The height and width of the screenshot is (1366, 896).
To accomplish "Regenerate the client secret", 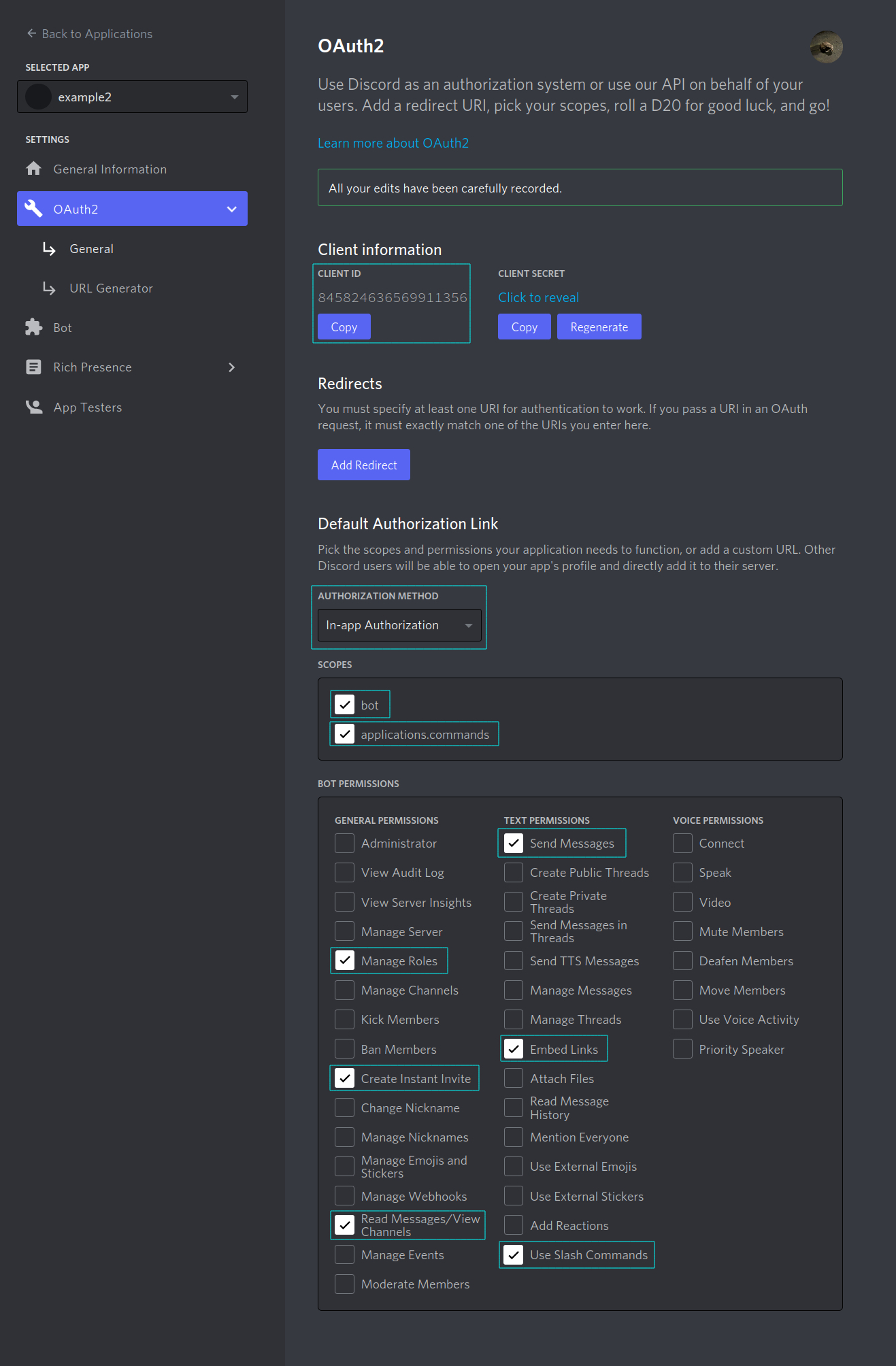I will tap(599, 327).
